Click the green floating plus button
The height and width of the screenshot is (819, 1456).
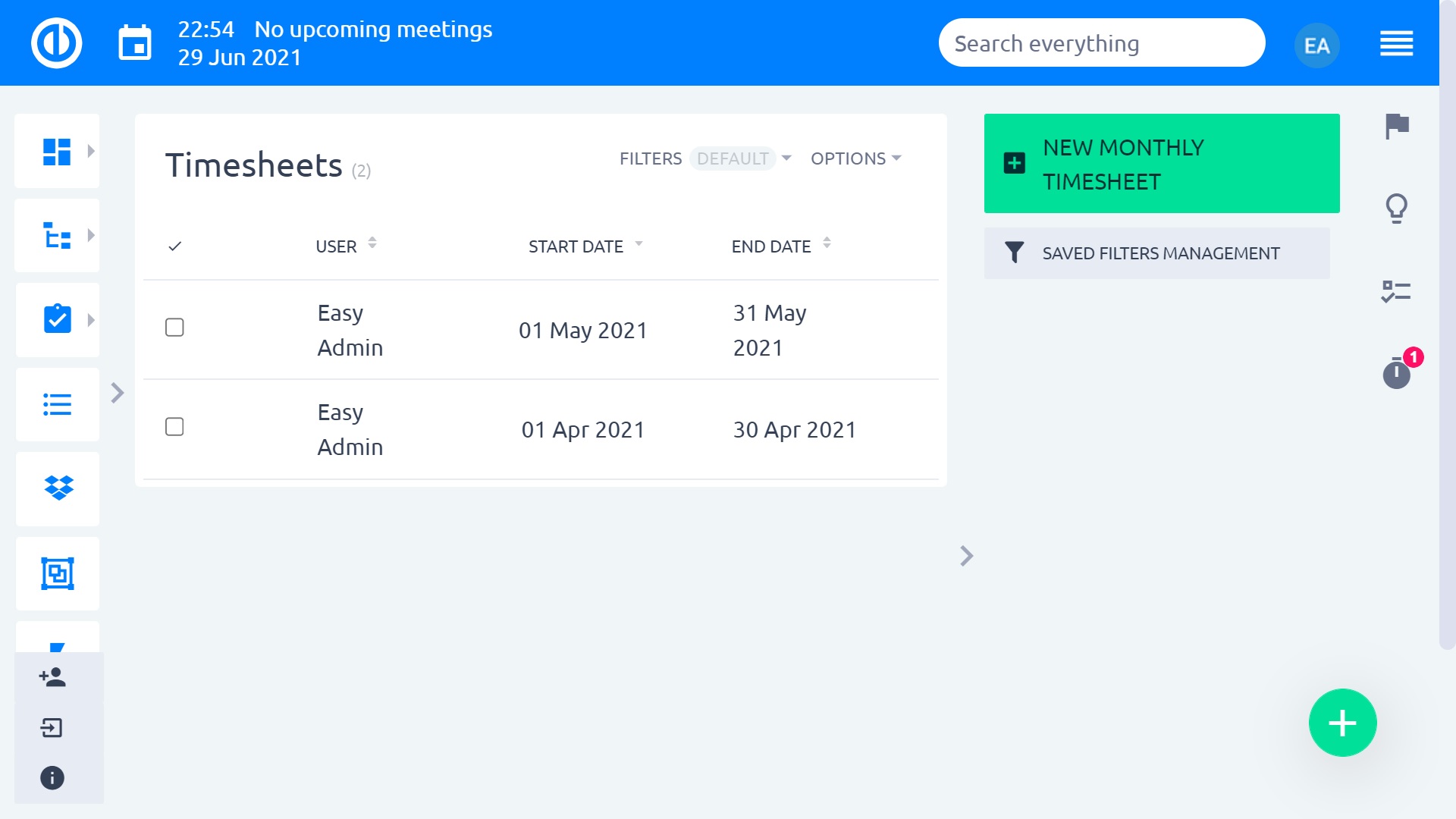(1342, 723)
